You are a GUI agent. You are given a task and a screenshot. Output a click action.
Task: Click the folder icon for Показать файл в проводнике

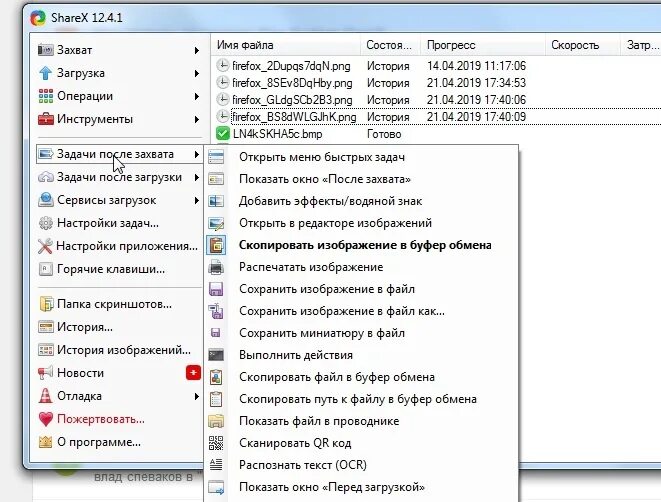coord(216,421)
